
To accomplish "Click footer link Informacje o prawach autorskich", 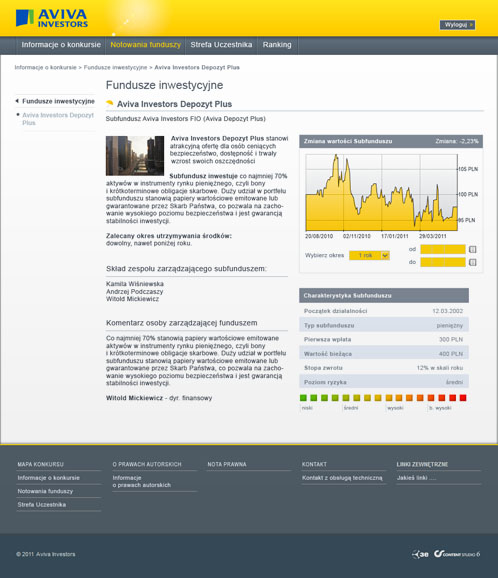I will (142, 481).
